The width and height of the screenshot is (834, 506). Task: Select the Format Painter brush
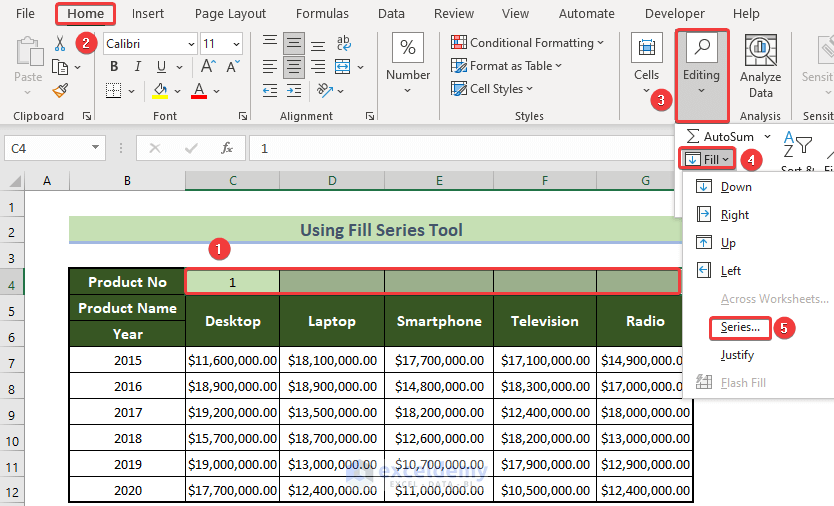coord(59,90)
